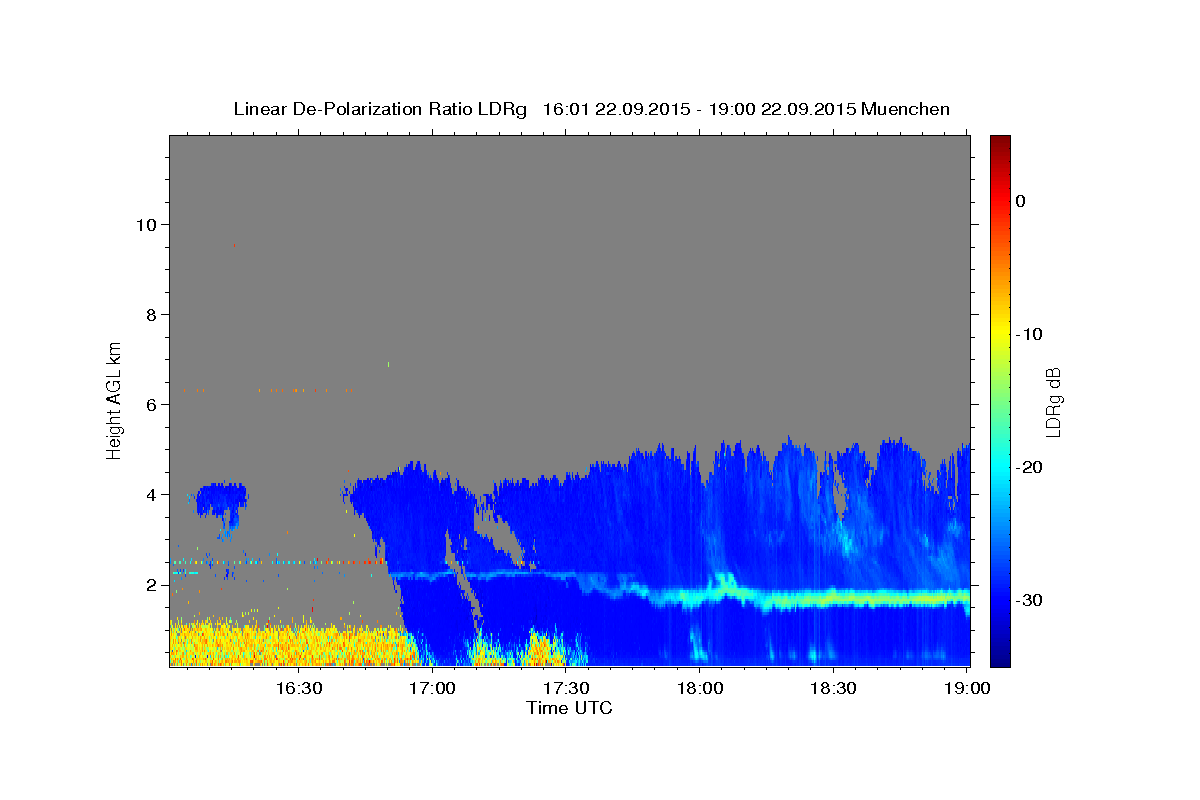Click the 17:00 time tick label

point(433,688)
